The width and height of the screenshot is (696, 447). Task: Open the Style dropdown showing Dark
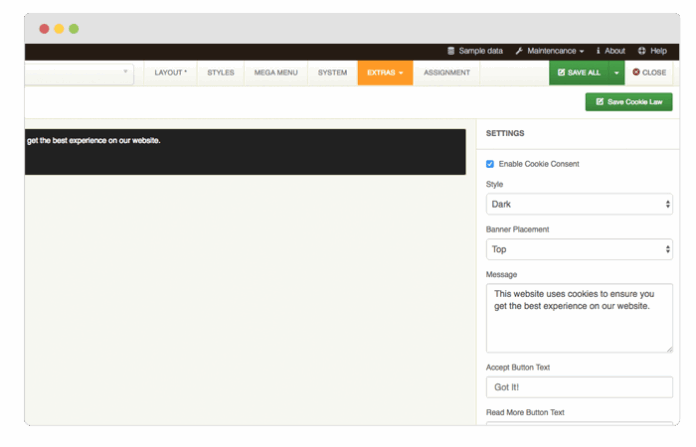[579, 204]
